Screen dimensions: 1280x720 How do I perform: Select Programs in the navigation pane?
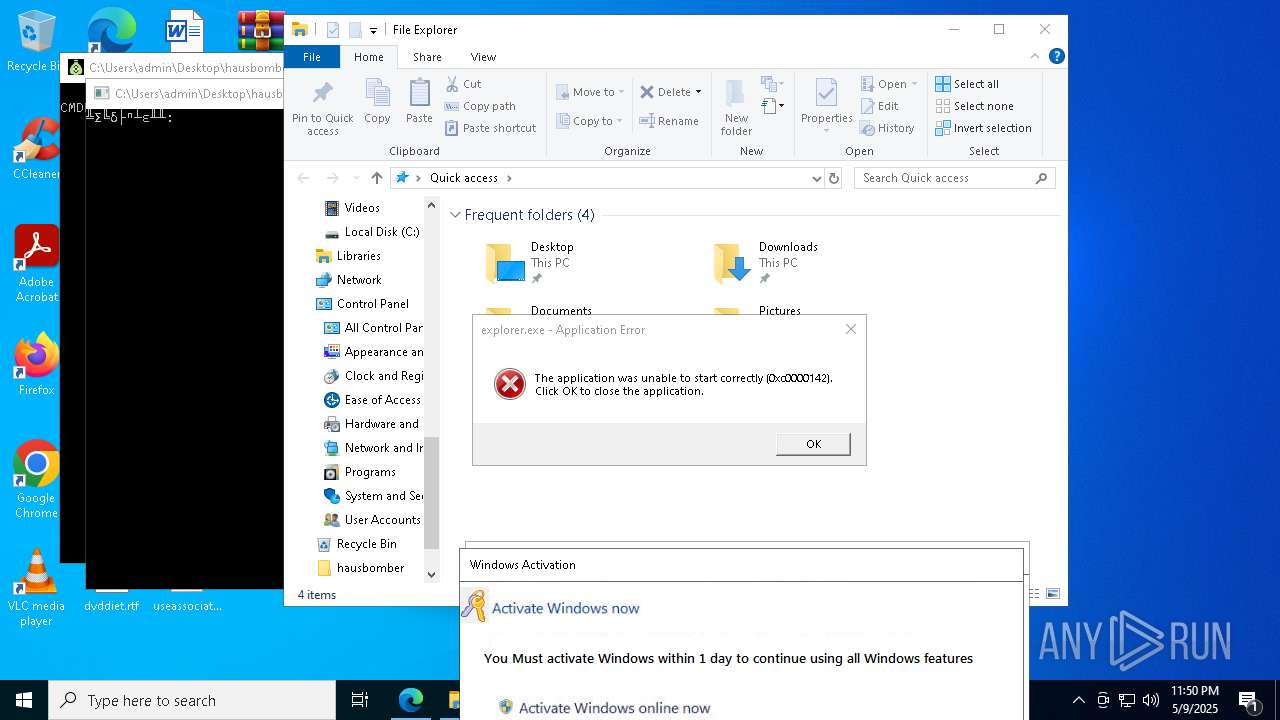[x=360, y=472]
